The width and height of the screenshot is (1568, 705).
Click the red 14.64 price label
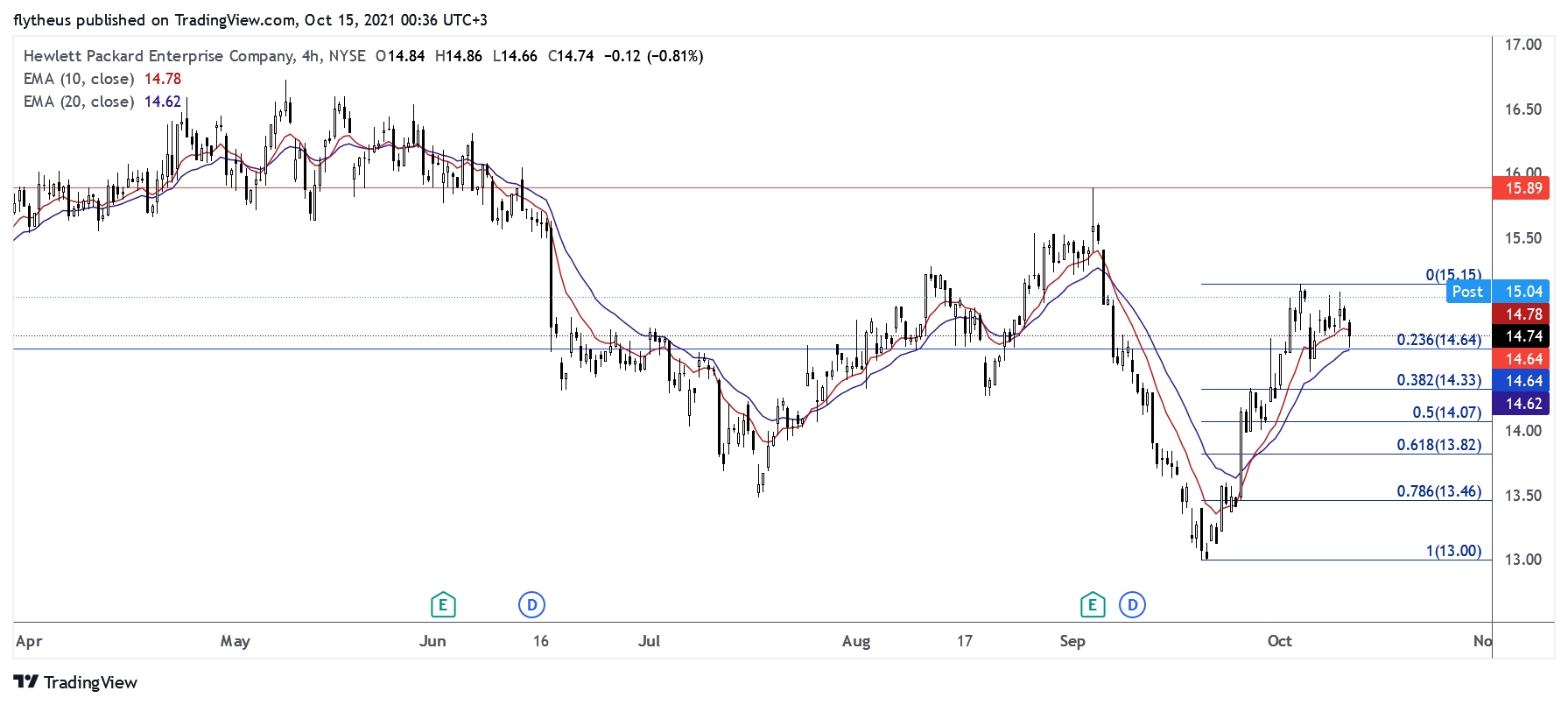(x=1521, y=359)
